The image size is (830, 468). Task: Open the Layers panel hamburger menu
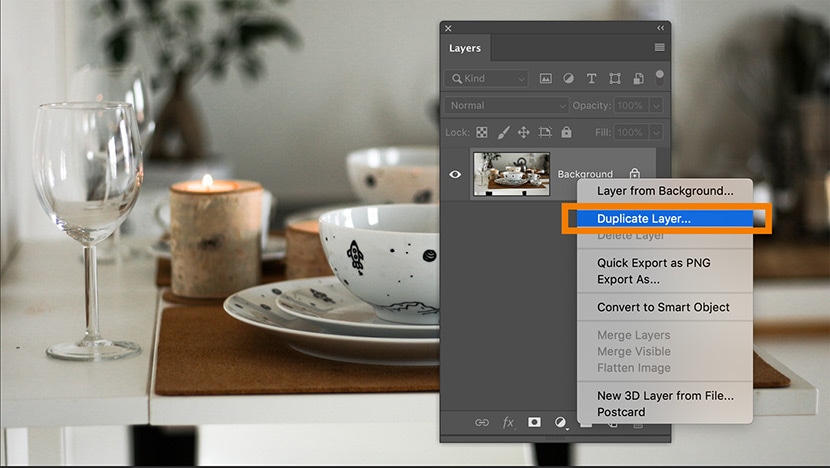tap(660, 47)
